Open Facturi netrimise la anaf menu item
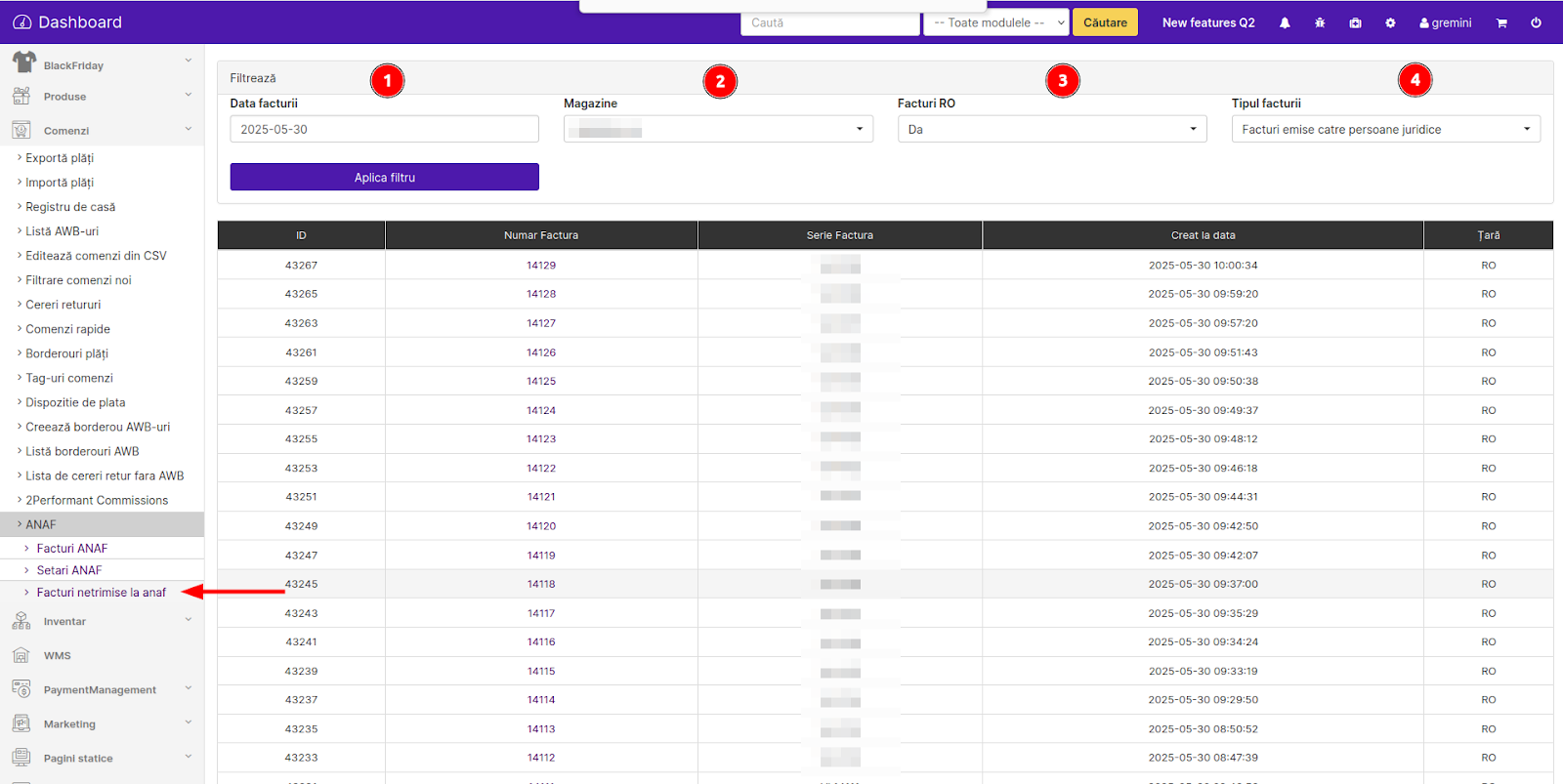The height and width of the screenshot is (784, 1563). tap(101, 593)
